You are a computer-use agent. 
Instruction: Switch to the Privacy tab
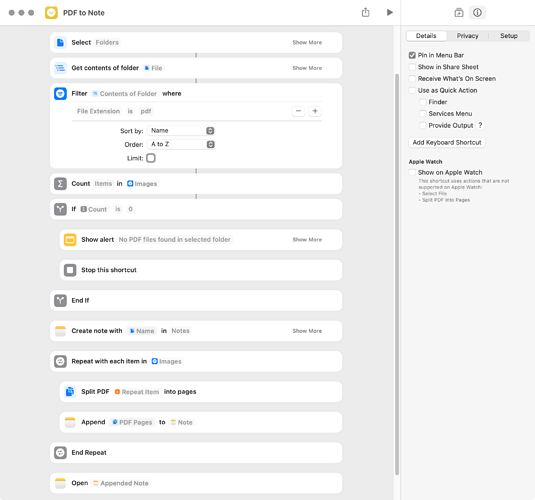(467, 36)
